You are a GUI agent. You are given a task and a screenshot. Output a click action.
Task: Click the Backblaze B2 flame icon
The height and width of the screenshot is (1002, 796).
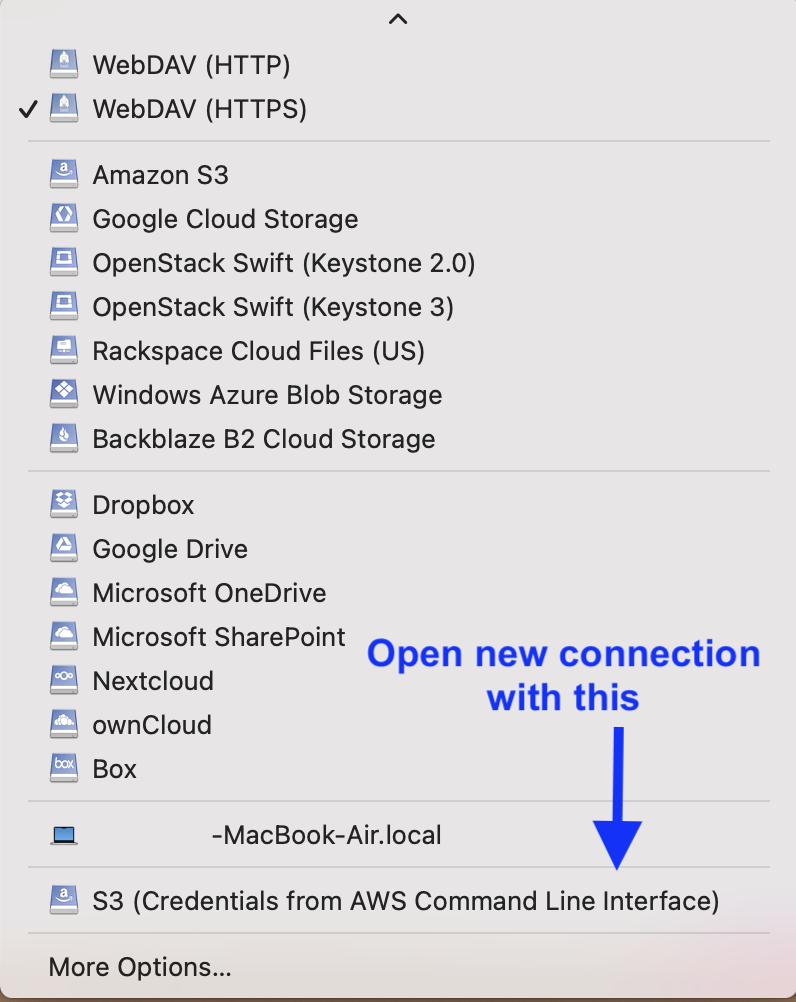pyautogui.click(x=64, y=439)
